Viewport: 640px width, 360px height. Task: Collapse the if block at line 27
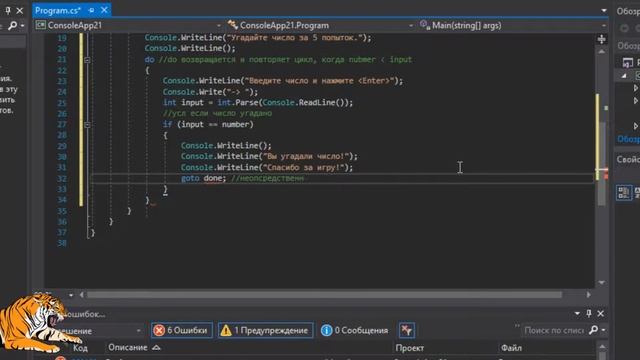87,124
